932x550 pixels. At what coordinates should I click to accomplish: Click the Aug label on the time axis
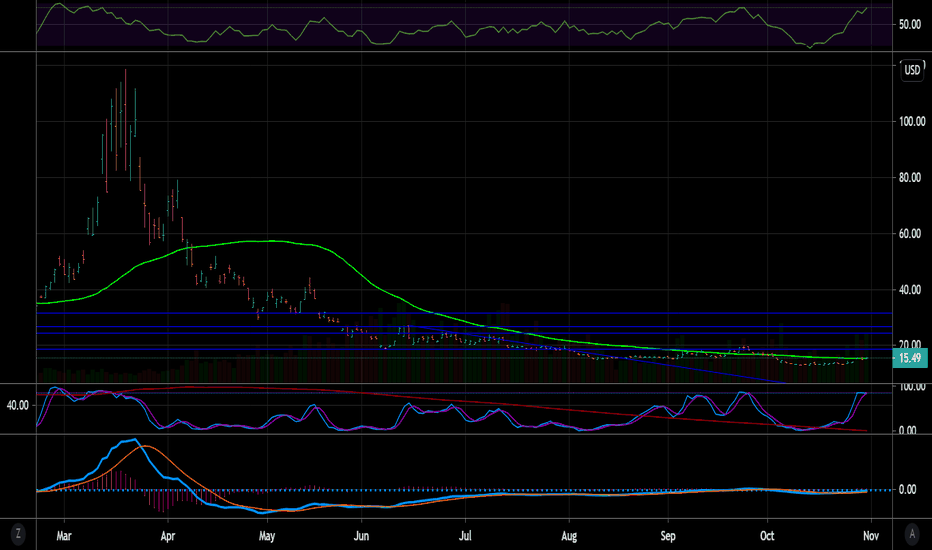pyautogui.click(x=569, y=536)
